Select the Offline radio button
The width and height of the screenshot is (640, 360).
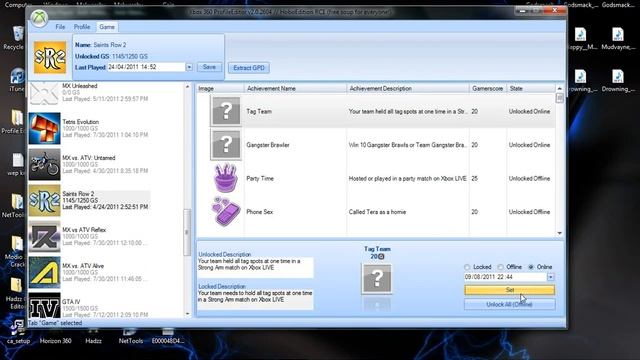point(500,267)
